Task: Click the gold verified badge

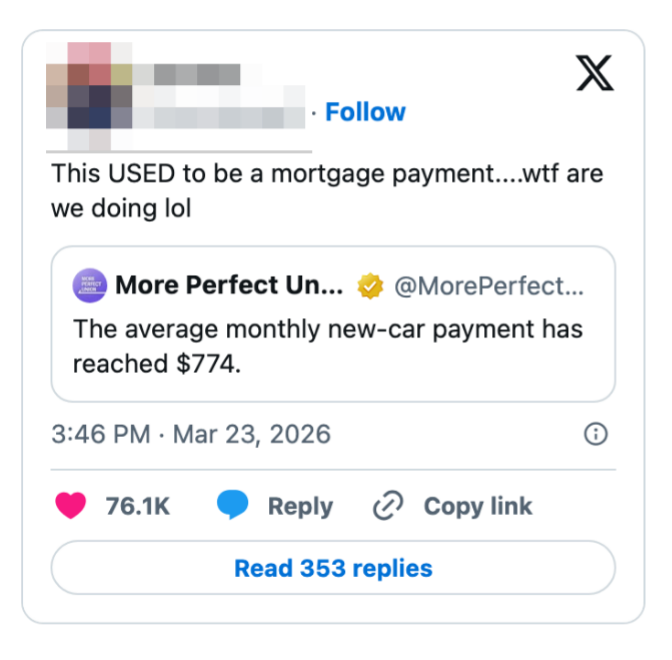Action: tap(371, 287)
